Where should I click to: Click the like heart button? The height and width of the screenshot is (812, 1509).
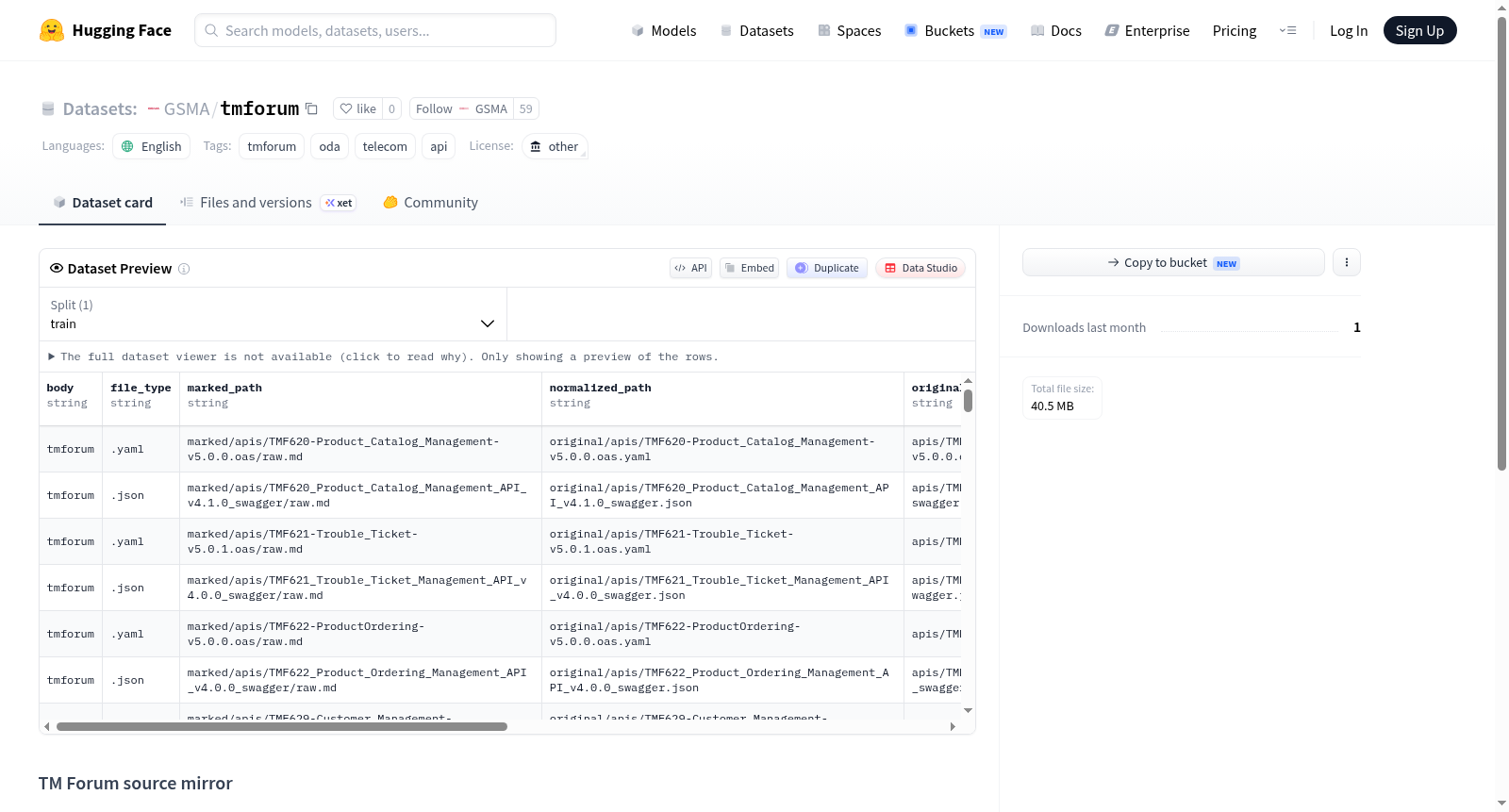click(x=357, y=108)
